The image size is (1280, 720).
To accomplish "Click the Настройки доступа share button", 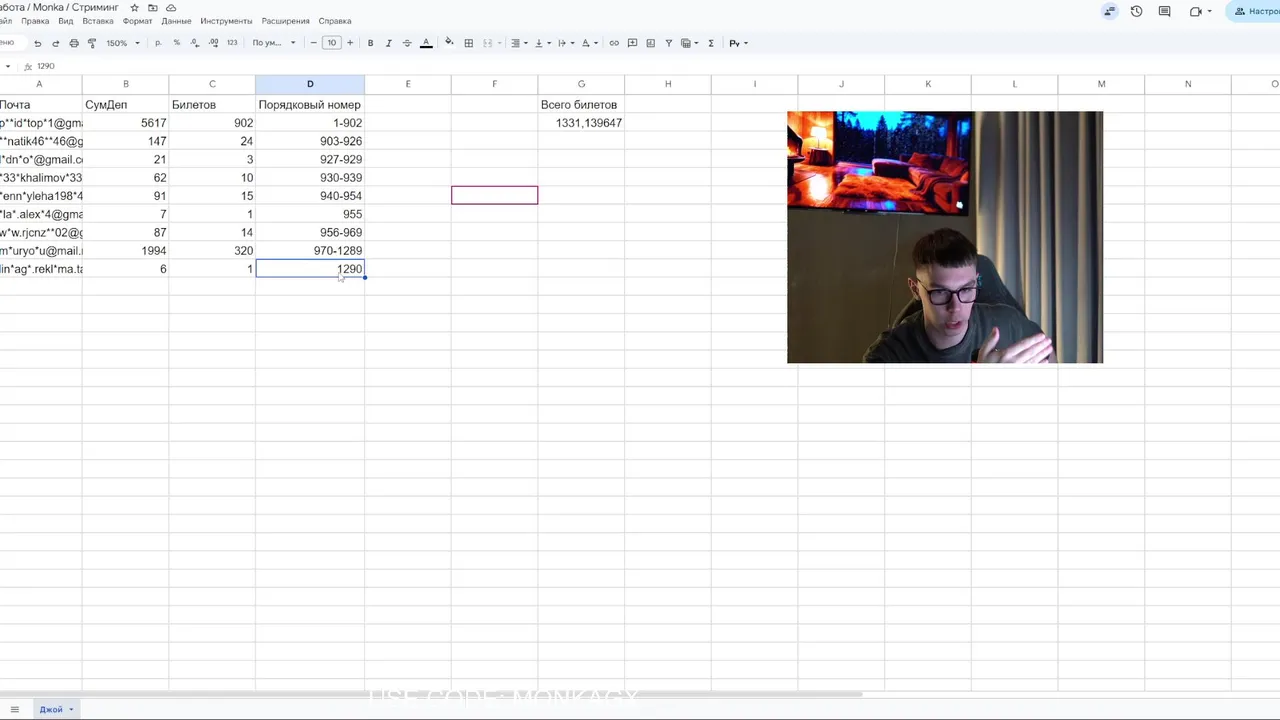I will click(1254, 11).
